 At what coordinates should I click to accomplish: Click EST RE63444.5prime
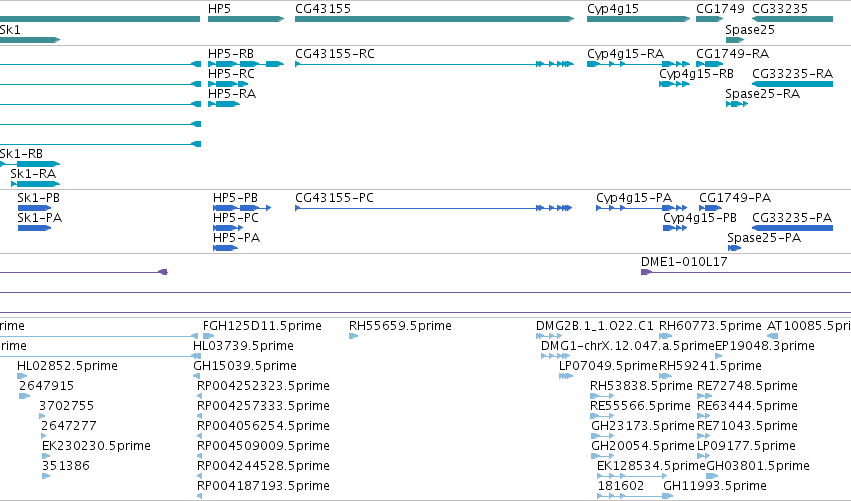(704, 416)
